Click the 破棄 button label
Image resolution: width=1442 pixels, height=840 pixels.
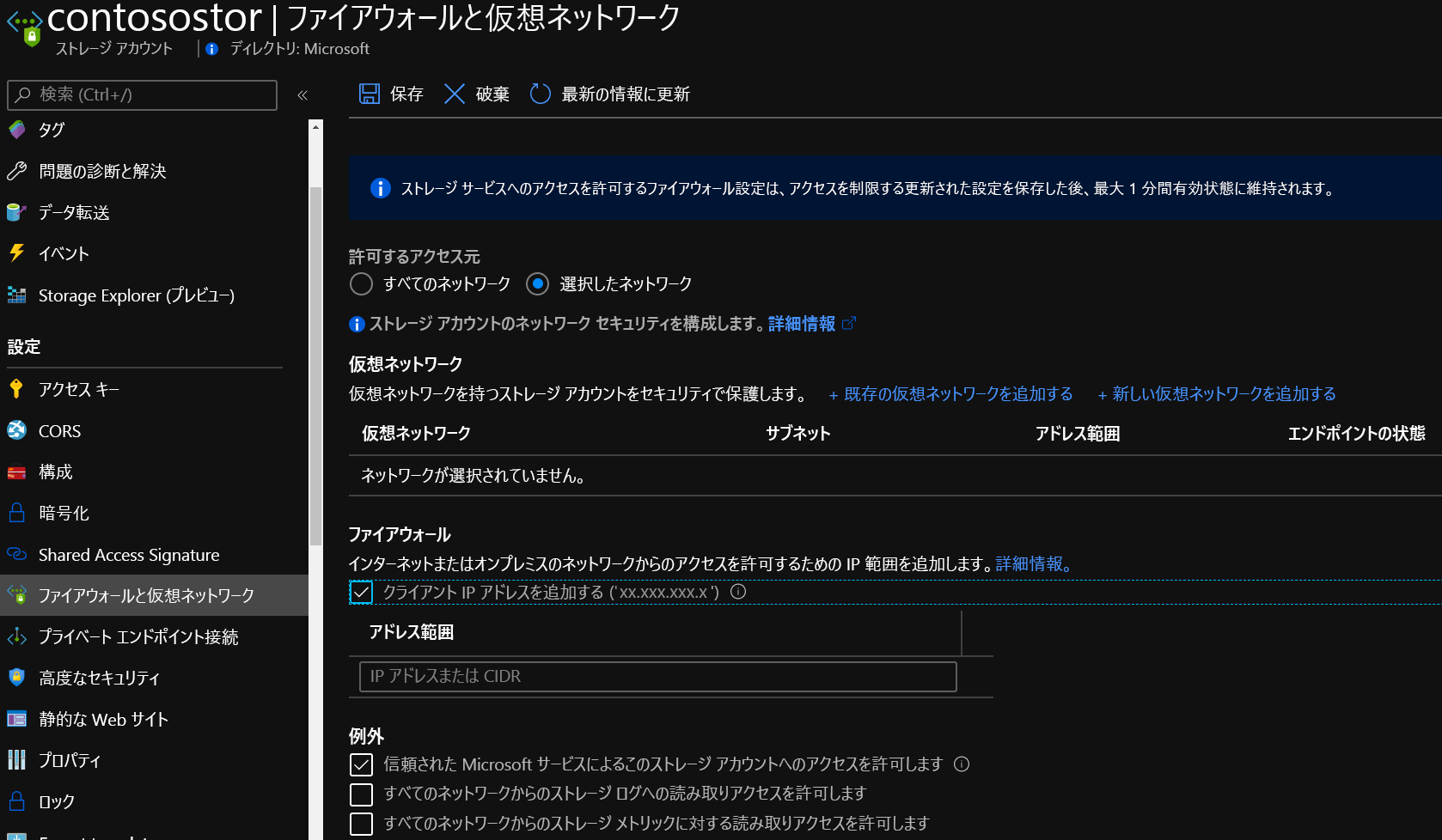(x=492, y=94)
